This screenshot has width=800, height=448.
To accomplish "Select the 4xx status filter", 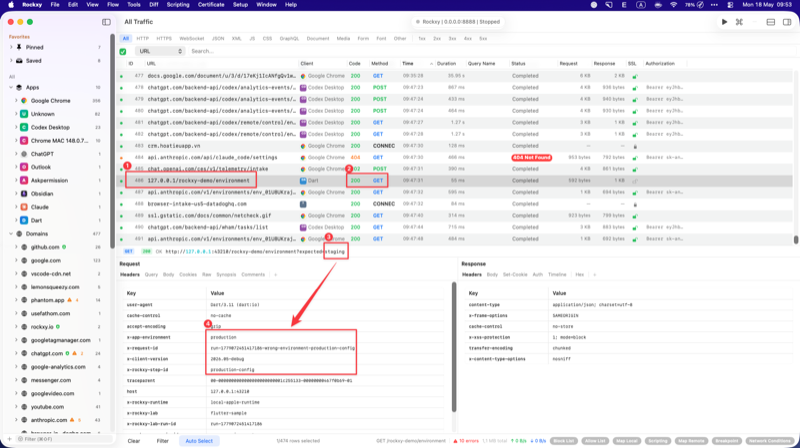I will 467,38.
